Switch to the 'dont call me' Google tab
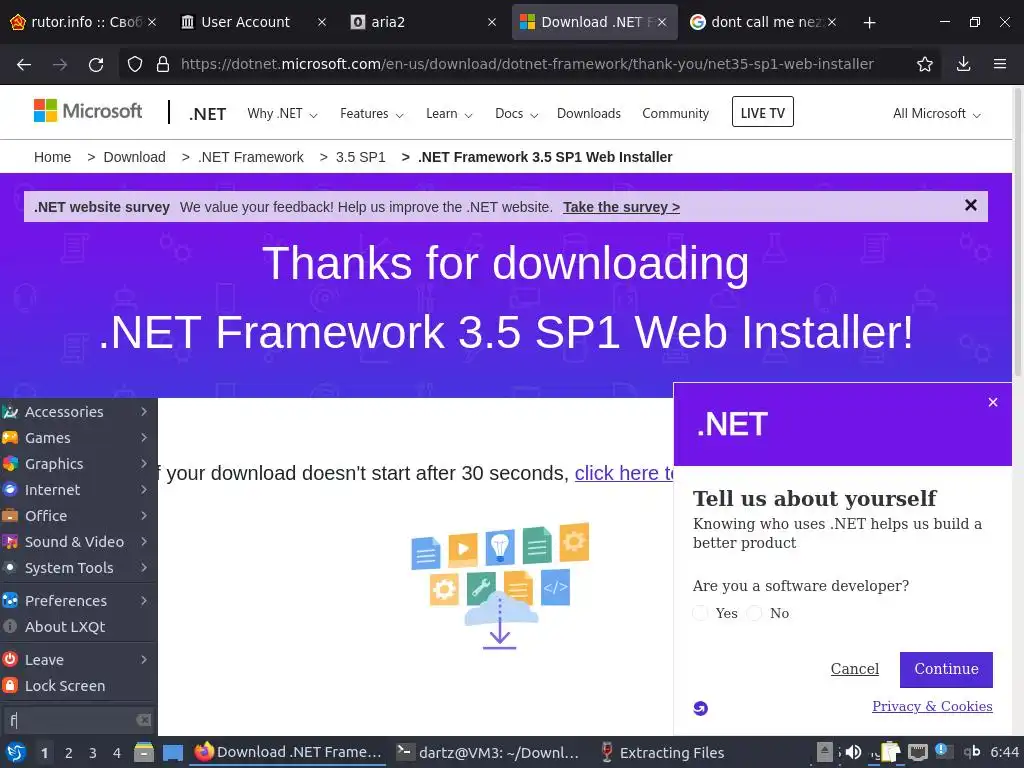The image size is (1024, 768). [763, 22]
